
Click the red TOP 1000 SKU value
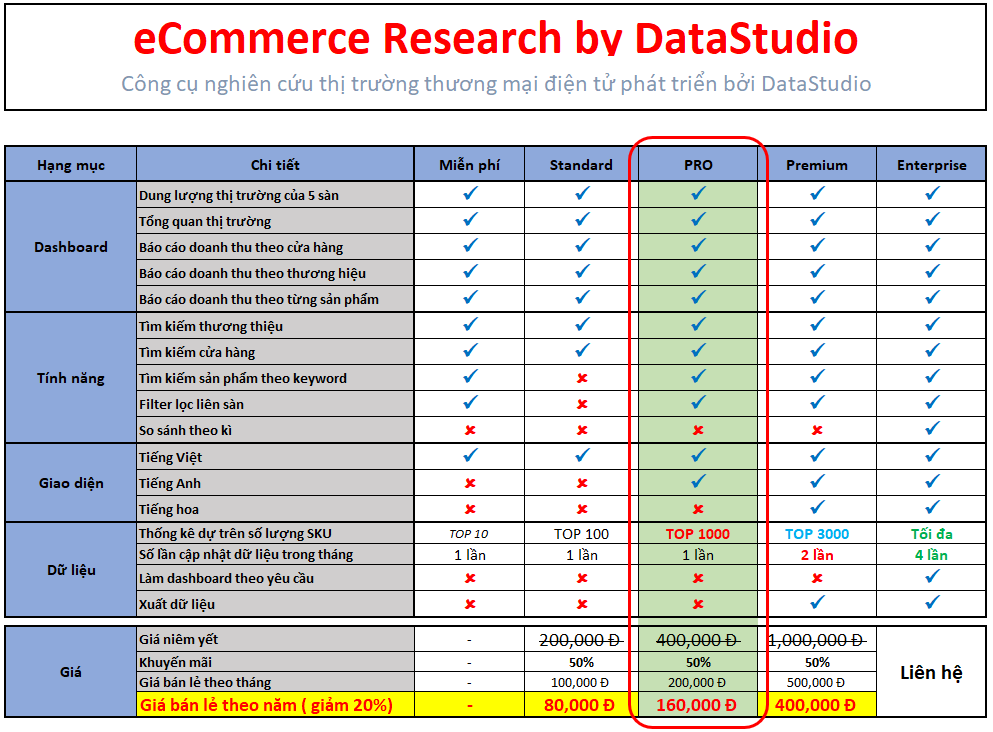pyautogui.click(x=698, y=534)
